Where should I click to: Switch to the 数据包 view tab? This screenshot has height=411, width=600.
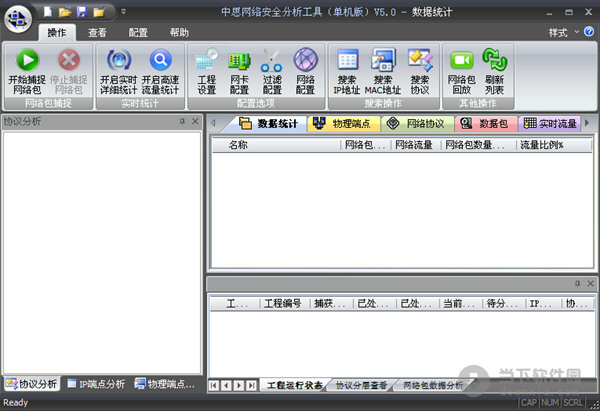tap(486, 124)
